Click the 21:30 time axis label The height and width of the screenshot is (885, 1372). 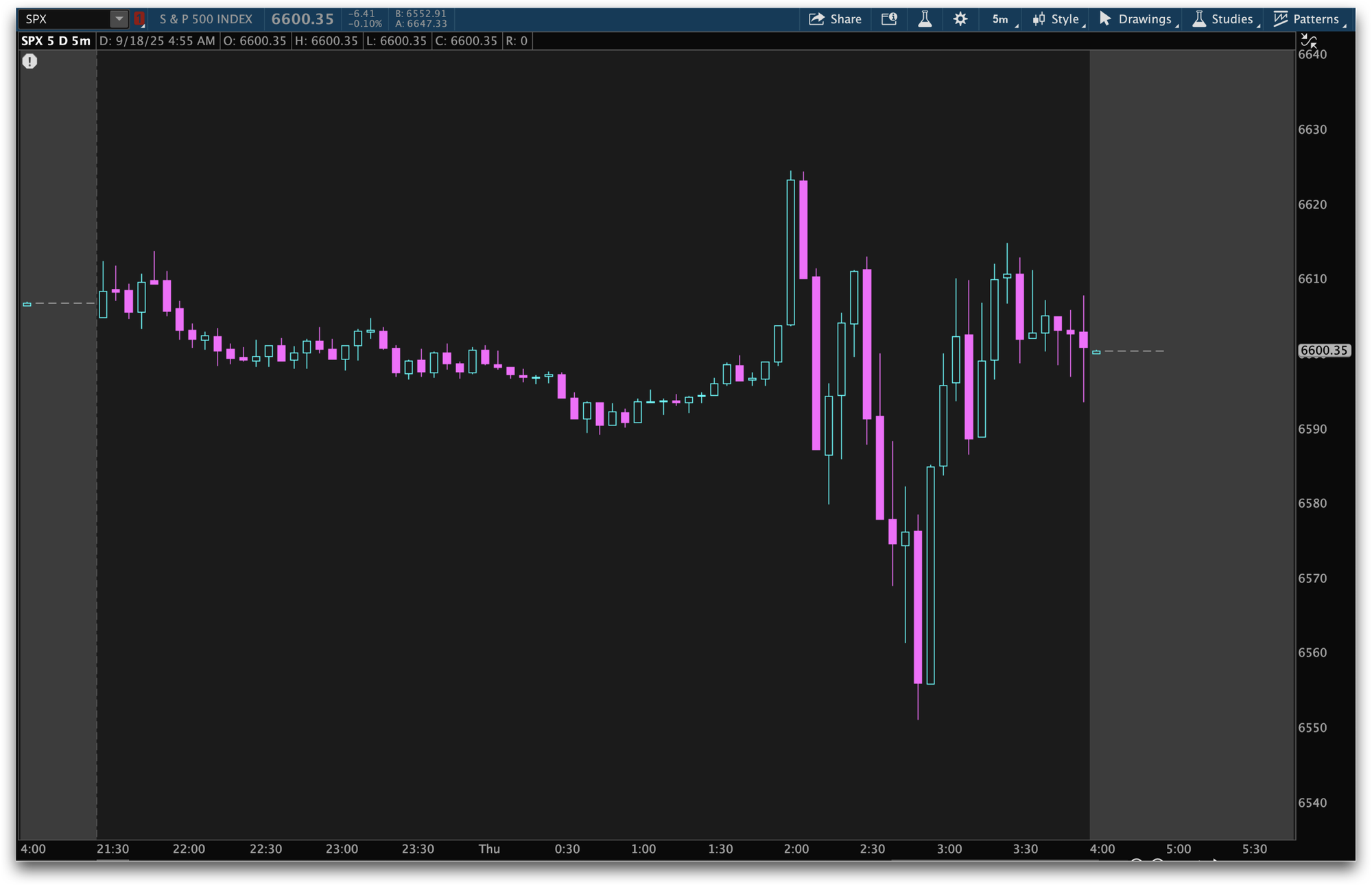[x=113, y=849]
